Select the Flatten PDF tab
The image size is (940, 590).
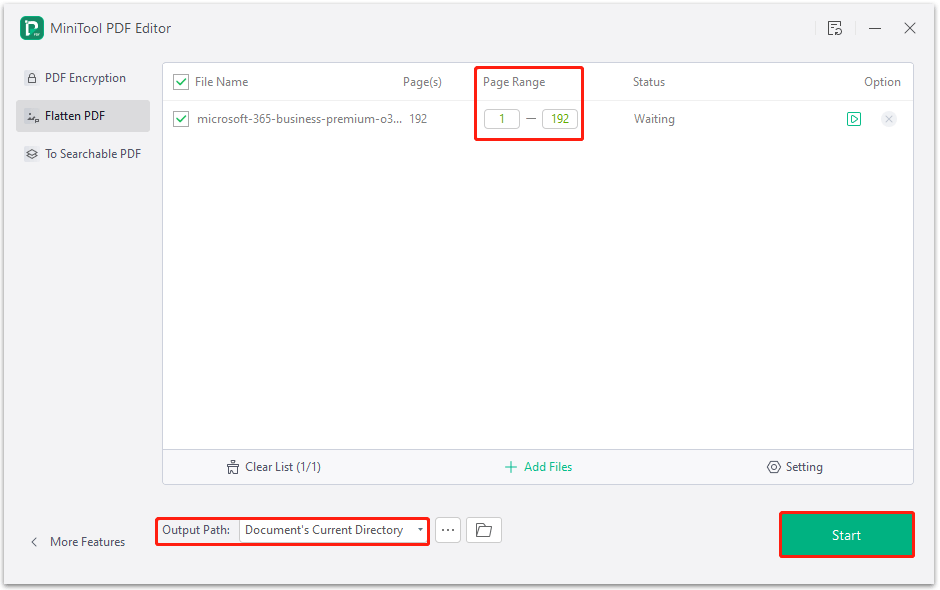tap(83, 116)
